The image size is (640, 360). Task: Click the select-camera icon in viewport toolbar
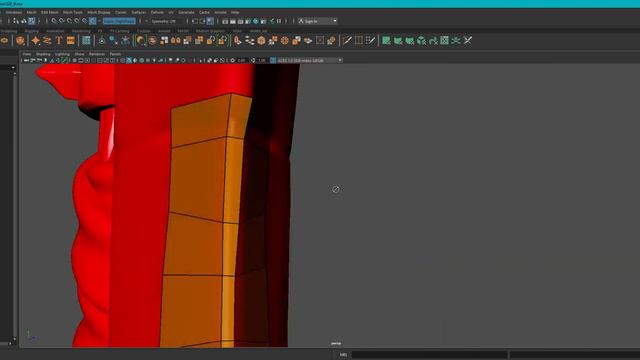[x=26, y=60]
